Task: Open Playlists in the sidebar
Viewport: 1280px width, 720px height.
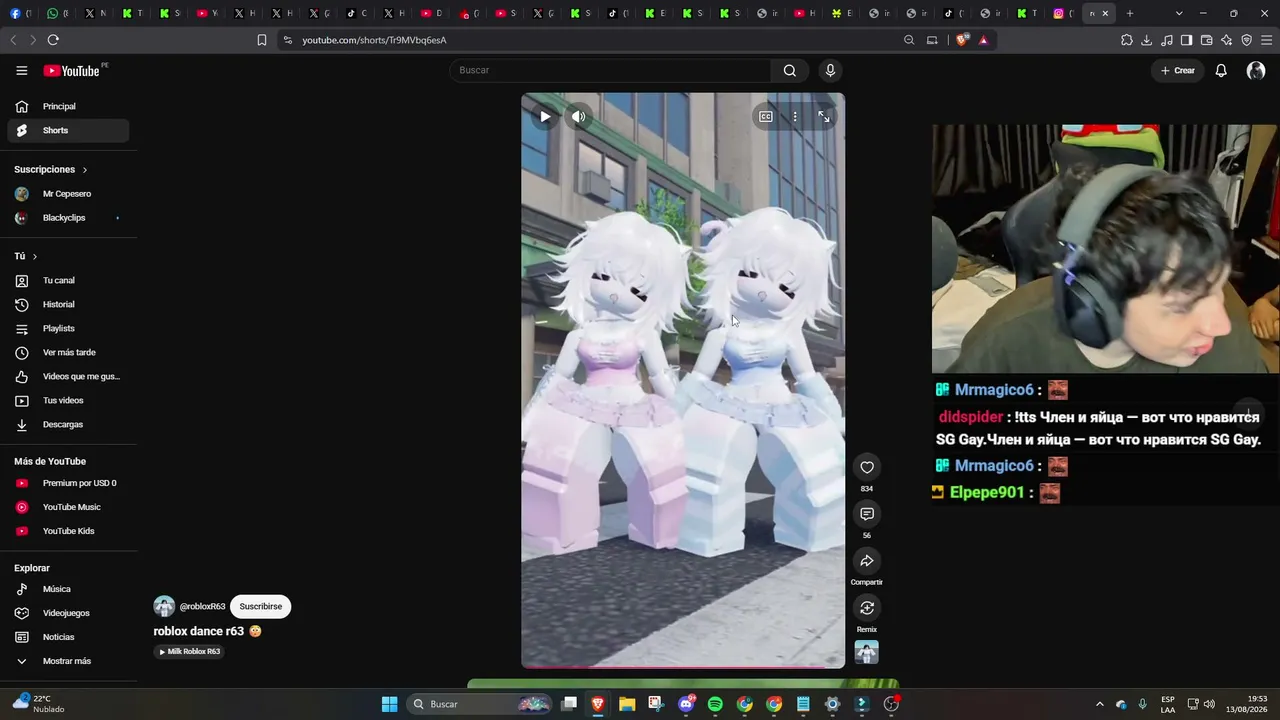Action: (x=68, y=329)
